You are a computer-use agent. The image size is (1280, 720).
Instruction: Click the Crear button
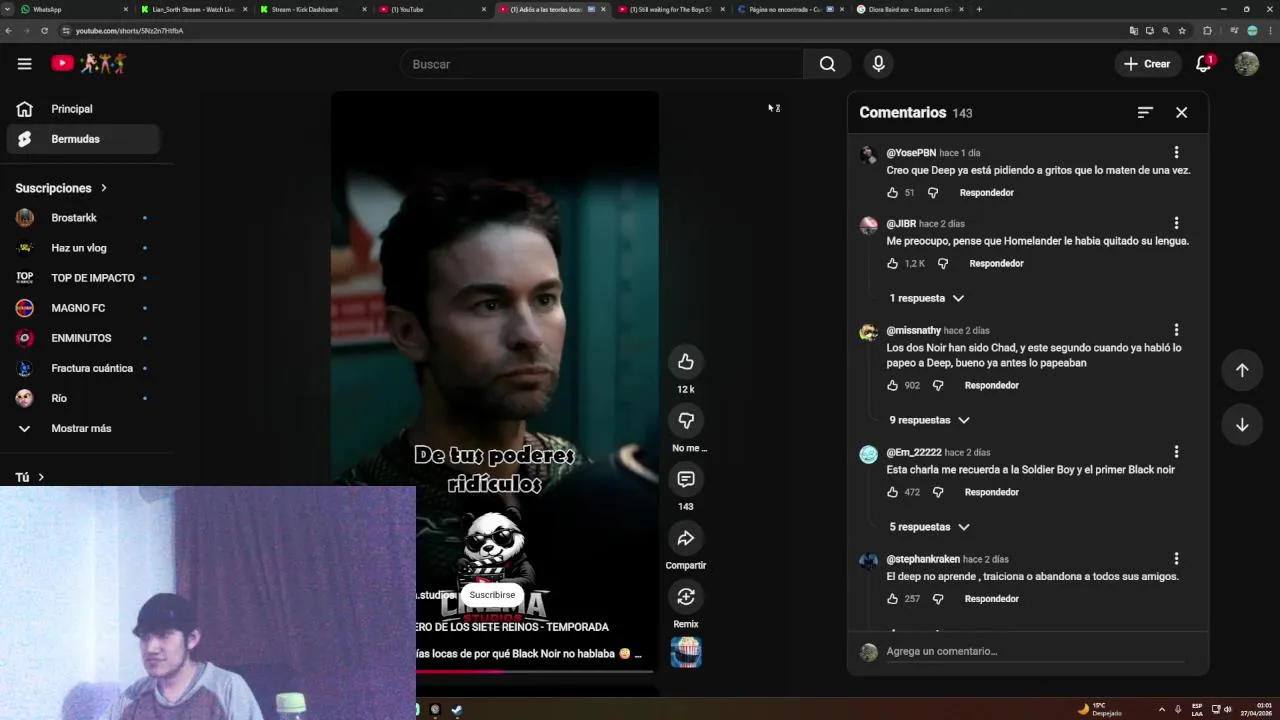click(x=1147, y=64)
